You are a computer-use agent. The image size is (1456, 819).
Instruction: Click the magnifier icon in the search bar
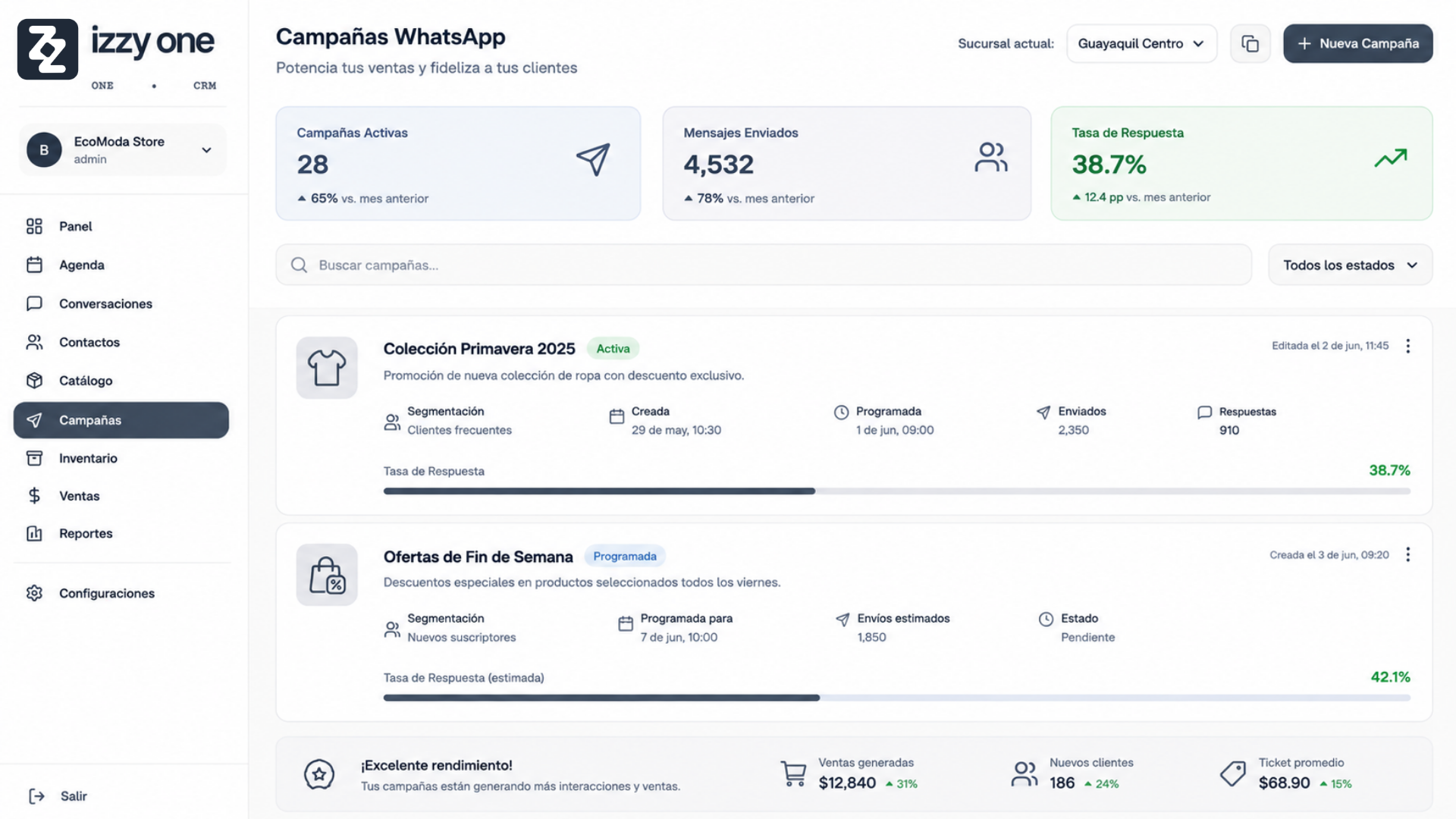pyautogui.click(x=299, y=265)
